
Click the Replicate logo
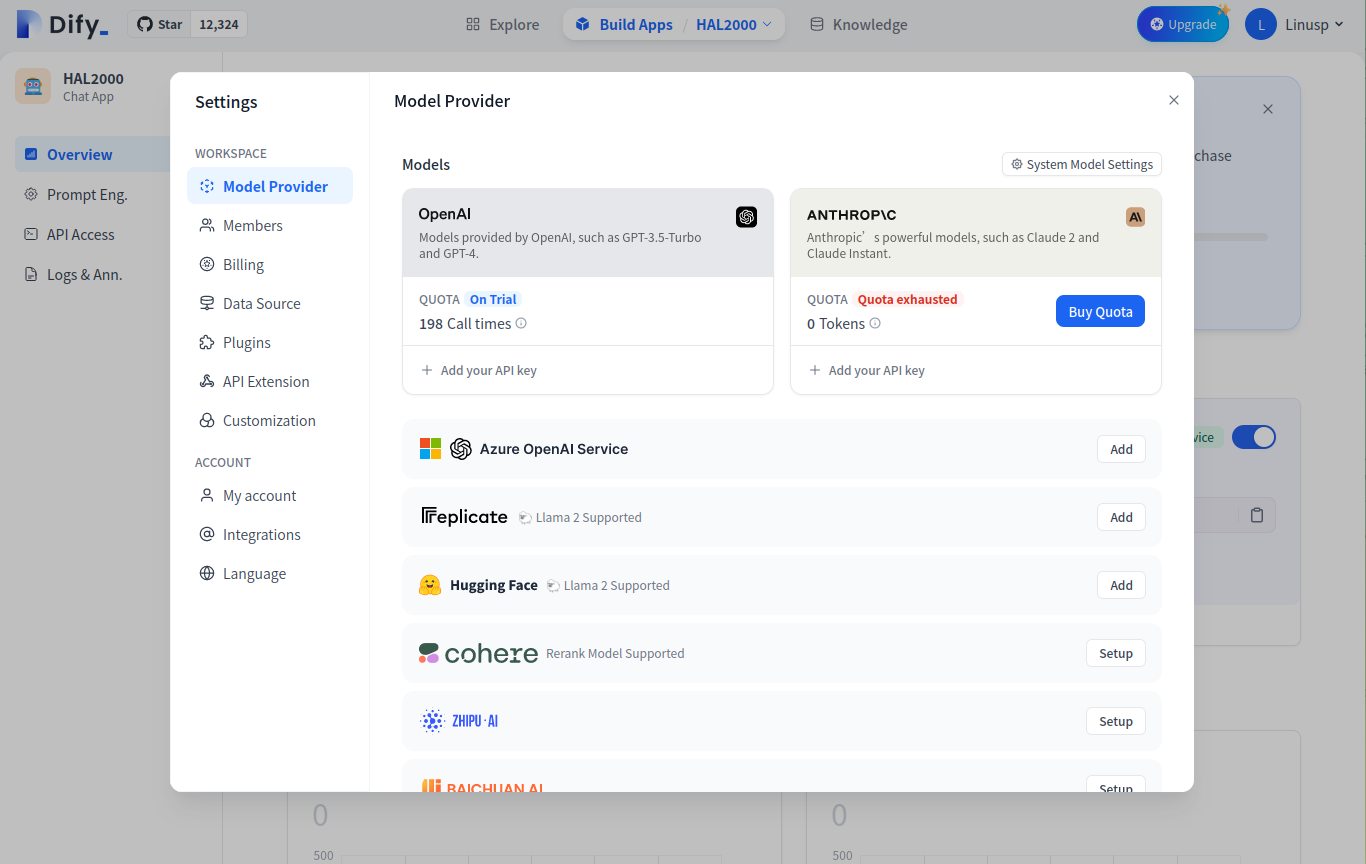(464, 517)
